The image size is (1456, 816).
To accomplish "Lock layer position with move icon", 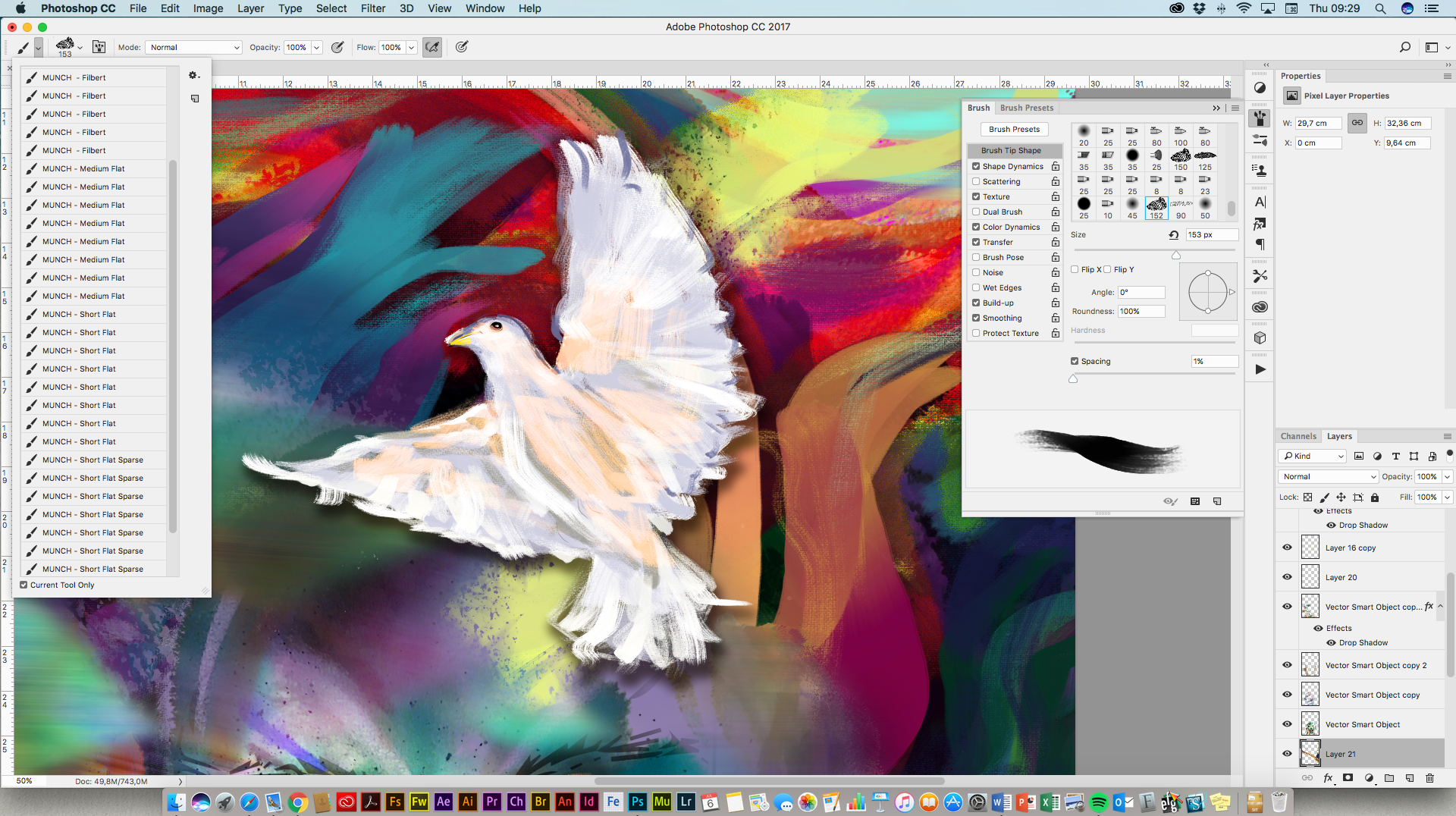I will (1341, 497).
